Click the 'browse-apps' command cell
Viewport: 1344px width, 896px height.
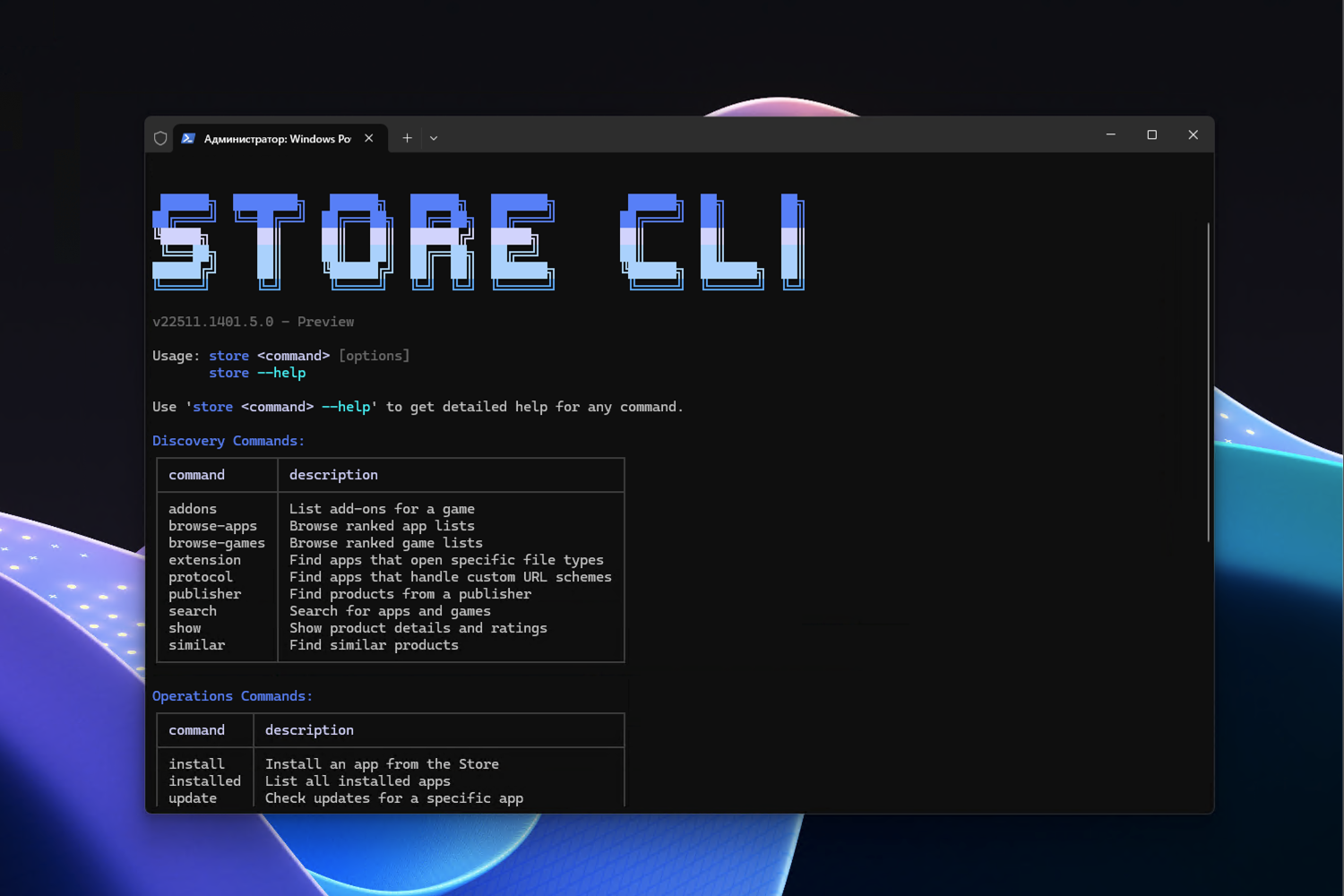(x=213, y=526)
